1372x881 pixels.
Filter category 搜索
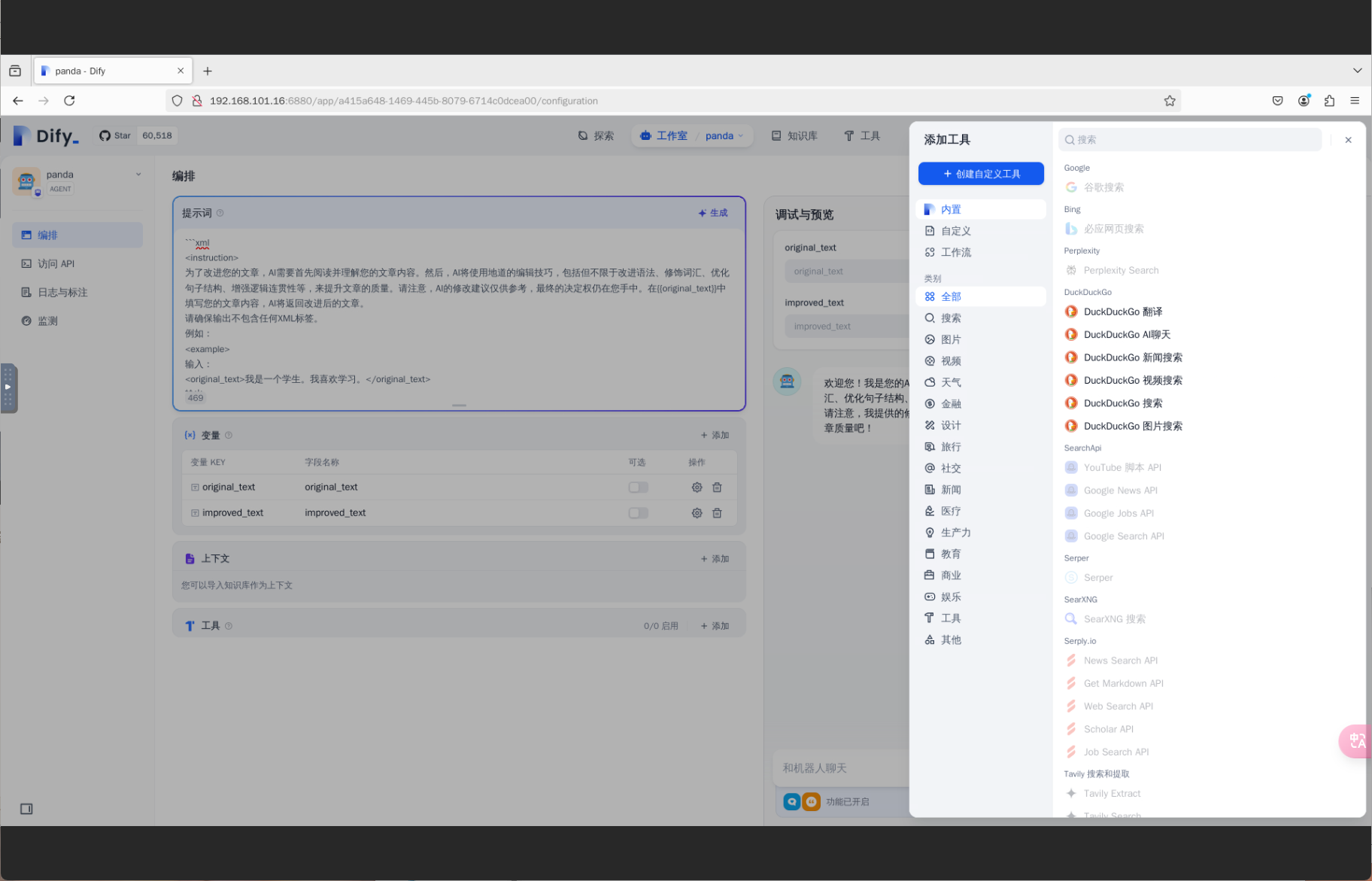[981, 318]
